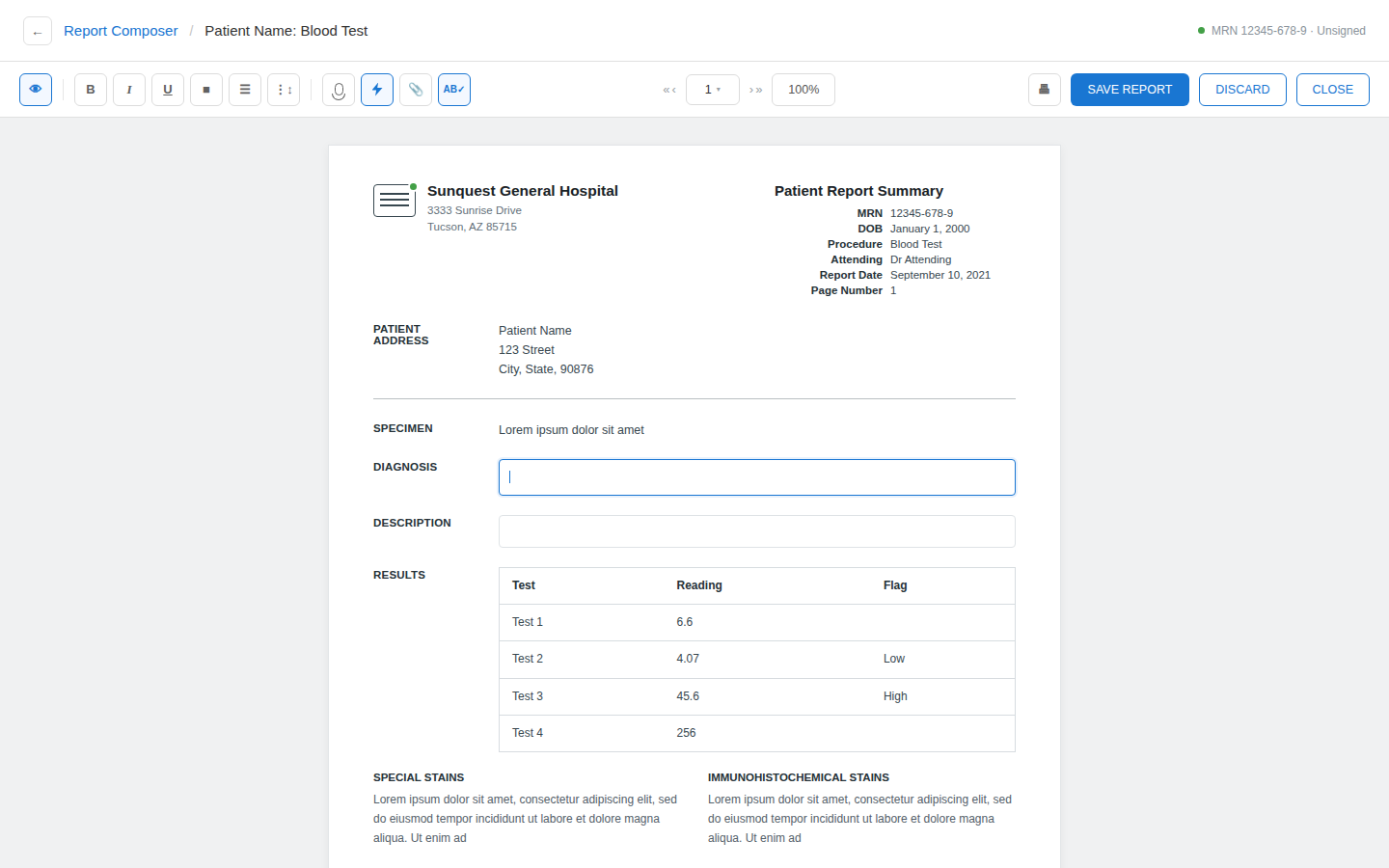
Task: Print the report using printer icon
Action: click(1045, 90)
